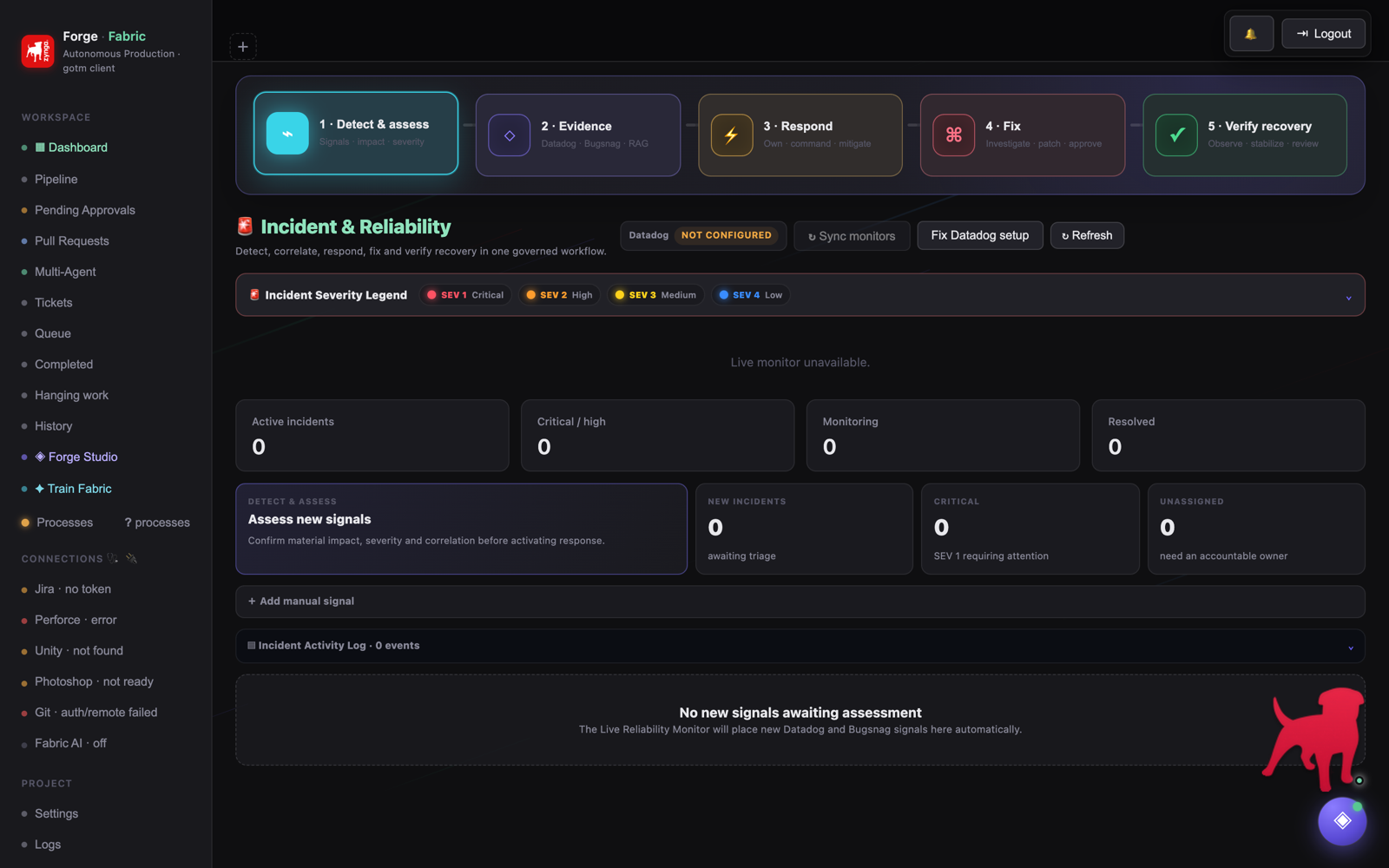This screenshot has width=1389, height=868.
Task: Show Completed work
Action: click(63, 365)
